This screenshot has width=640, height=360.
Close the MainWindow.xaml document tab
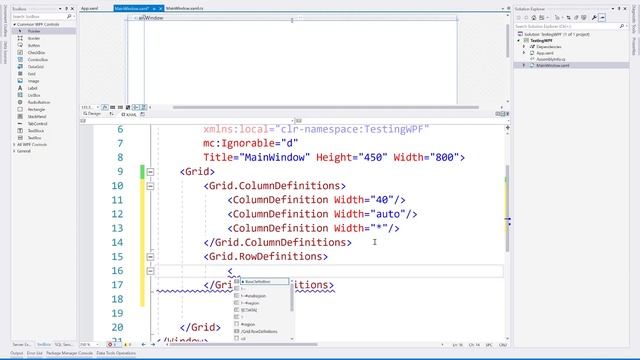click(x=160, y=8)
